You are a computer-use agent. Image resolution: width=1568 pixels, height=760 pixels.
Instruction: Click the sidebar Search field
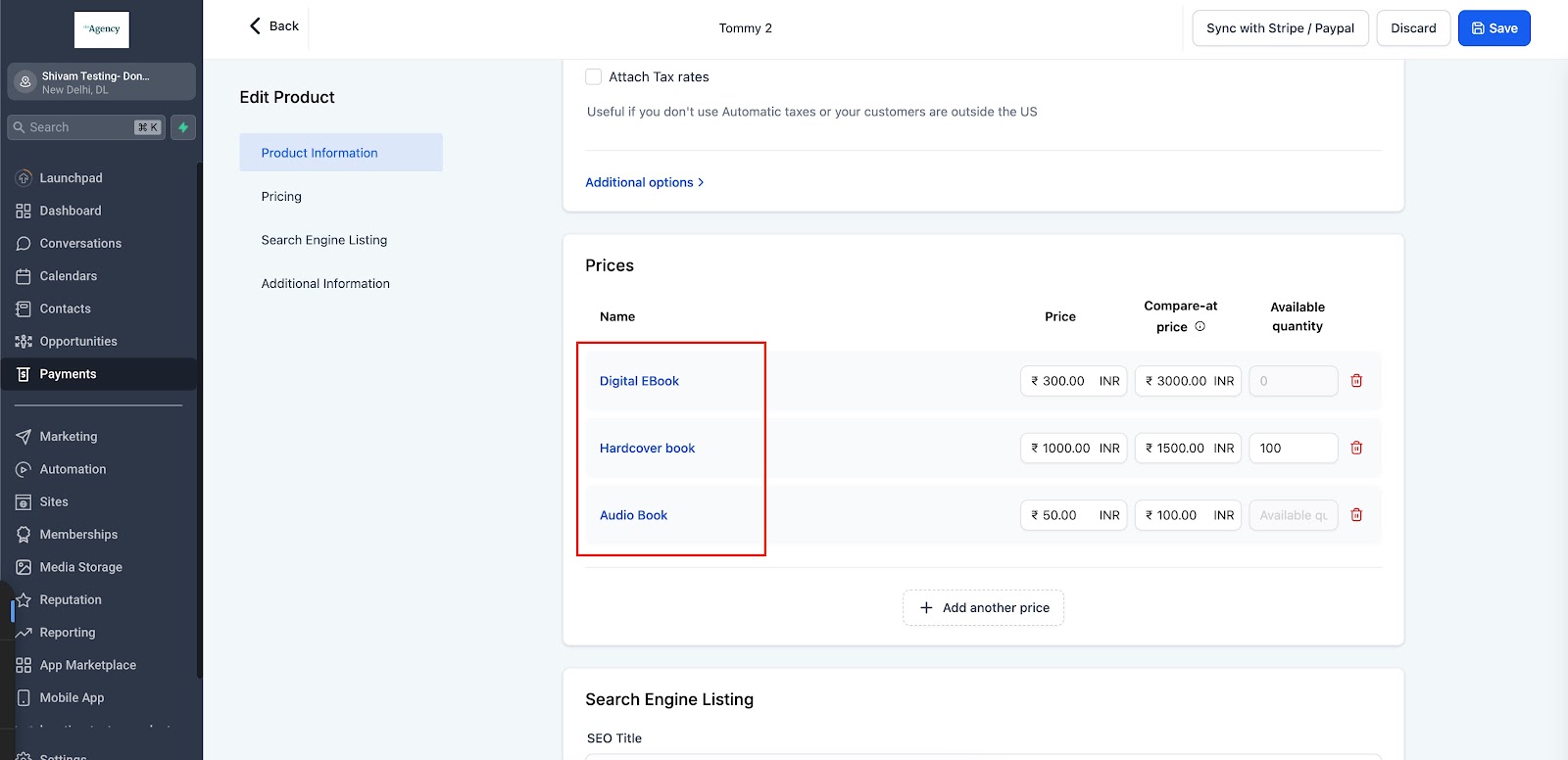point(86,127)
